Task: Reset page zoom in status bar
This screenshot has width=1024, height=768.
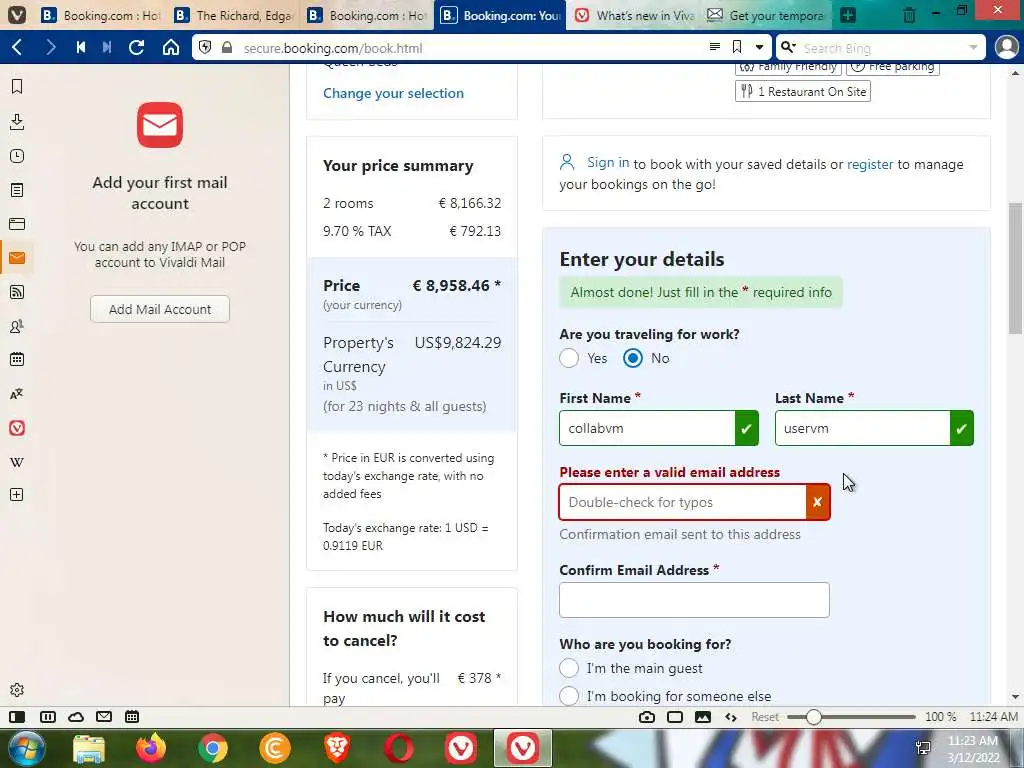Action: (x=765, y=717)
